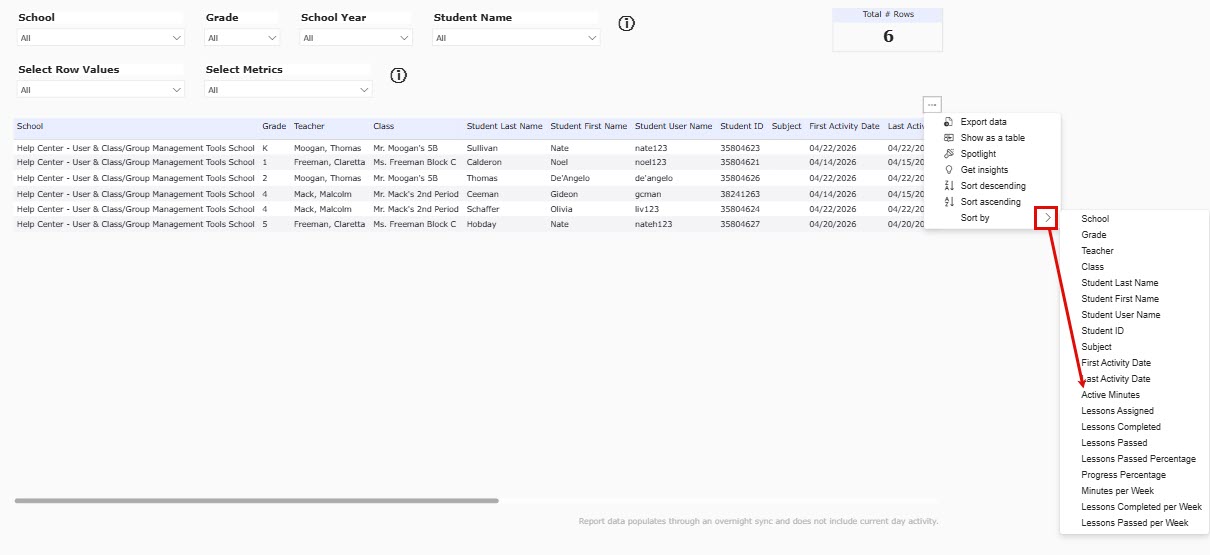The image size is (1210, 555).
Task: Choose Active Minutes in sort submenu
Action: click(x=1110, y=395)
